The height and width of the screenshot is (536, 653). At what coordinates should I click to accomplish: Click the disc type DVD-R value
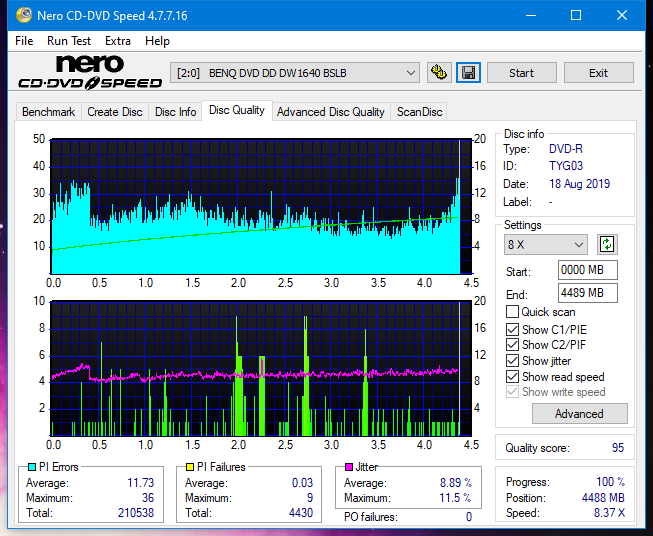(566, 149)
